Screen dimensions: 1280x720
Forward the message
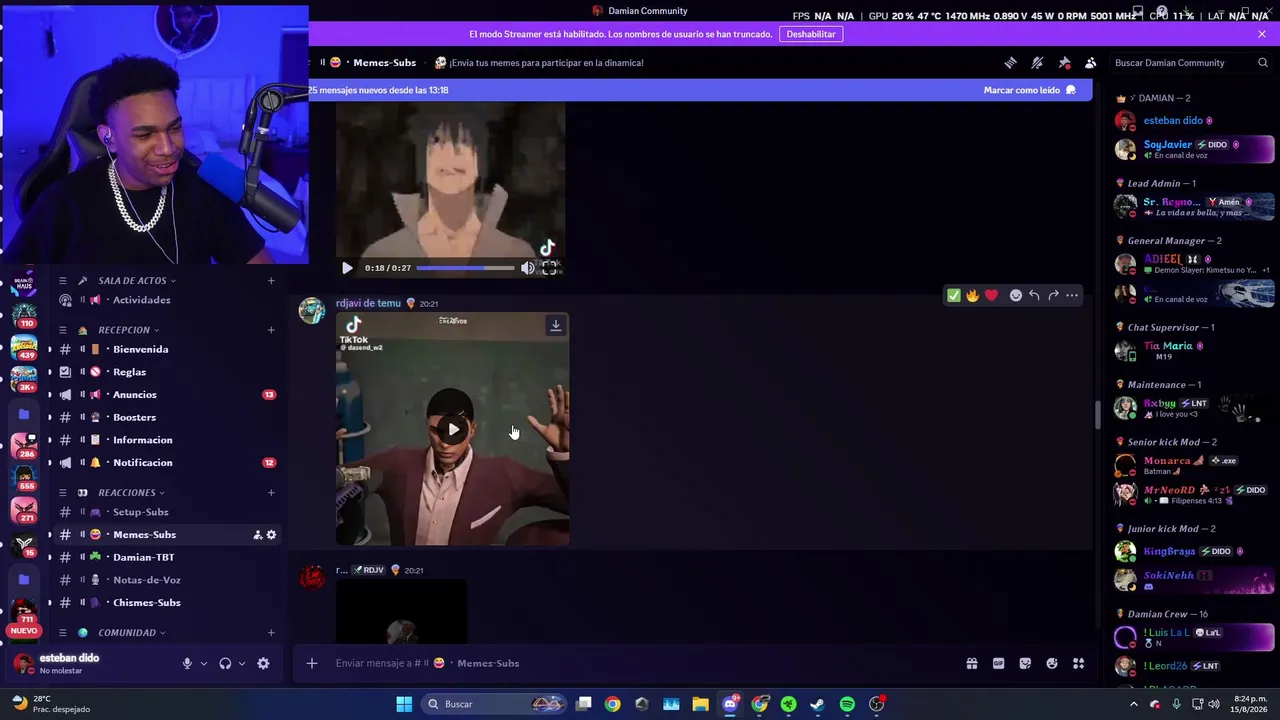click(1053, 295)
